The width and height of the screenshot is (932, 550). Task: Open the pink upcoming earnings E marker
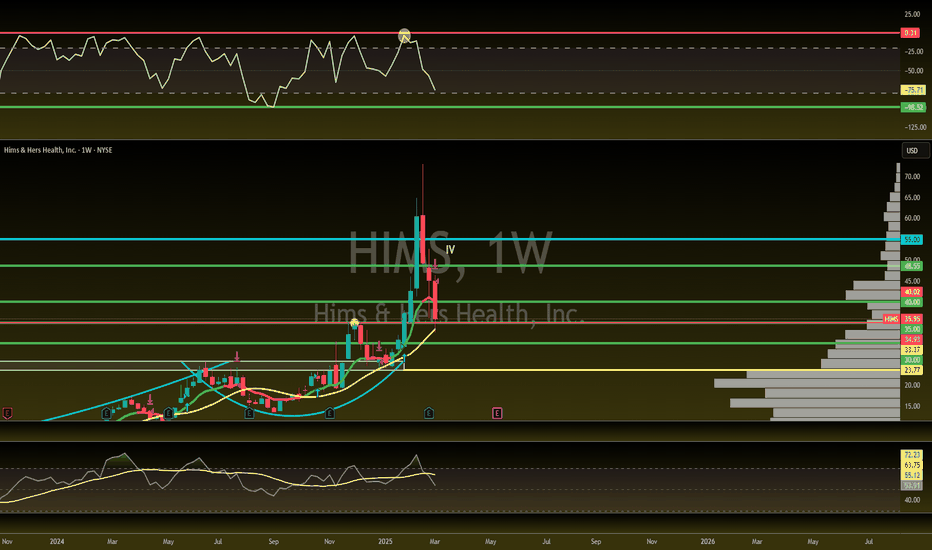pos(497,413)
